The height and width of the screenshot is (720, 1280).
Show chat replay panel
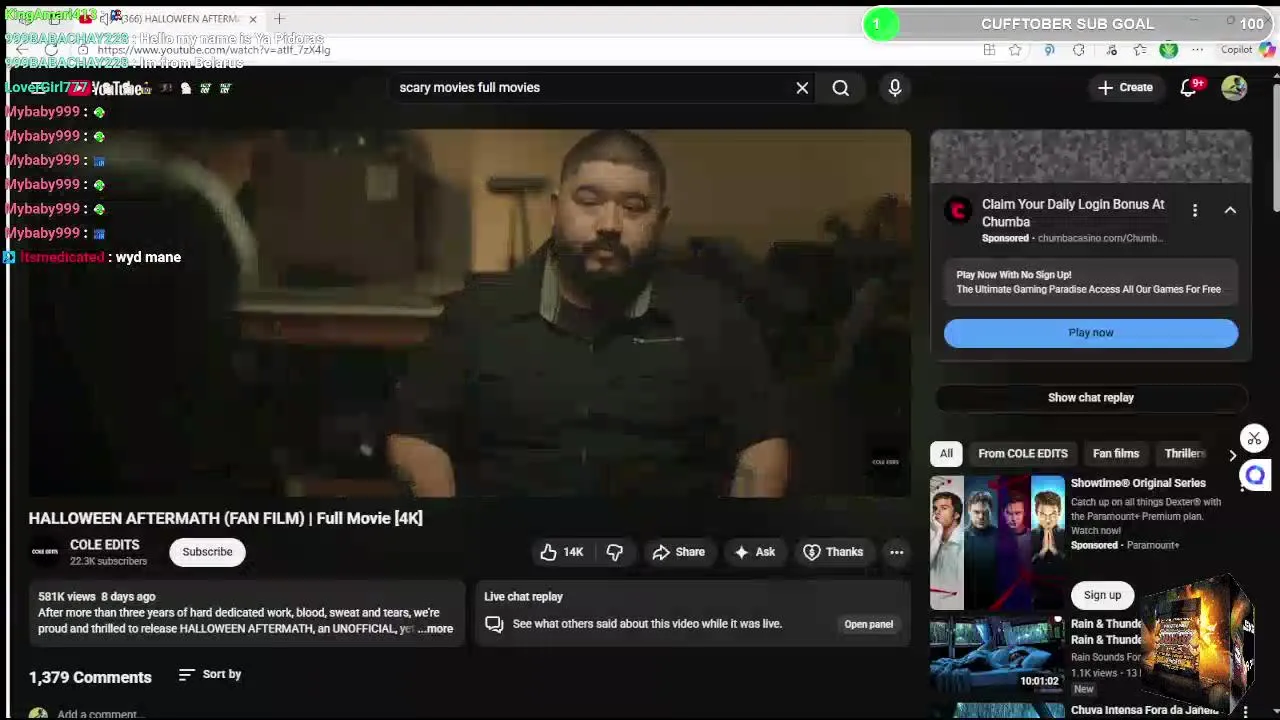pyautogui.click(x=1090, y=398)
